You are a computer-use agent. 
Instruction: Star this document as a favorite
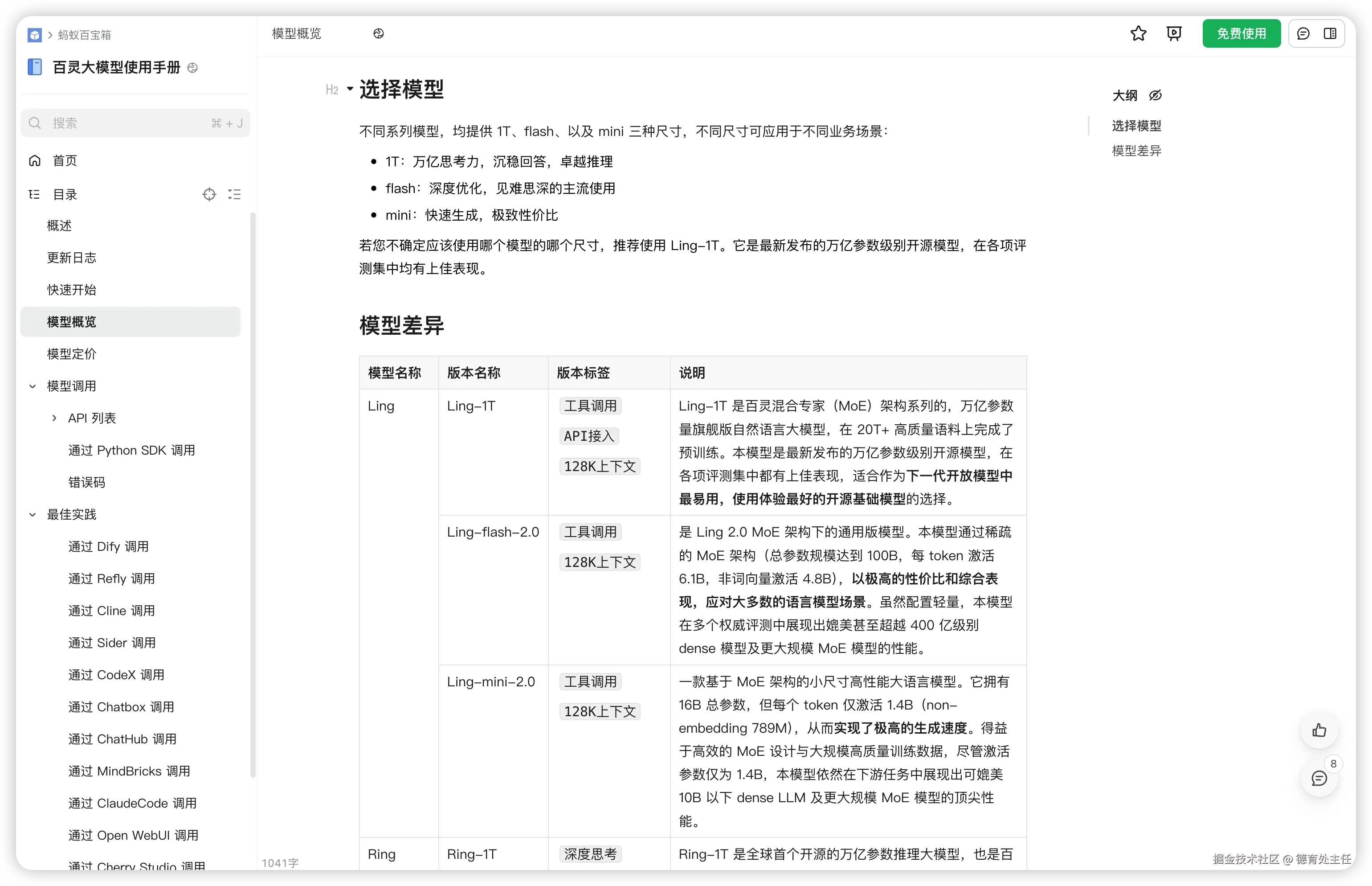pyautogui.click(x=1138, y=33)
